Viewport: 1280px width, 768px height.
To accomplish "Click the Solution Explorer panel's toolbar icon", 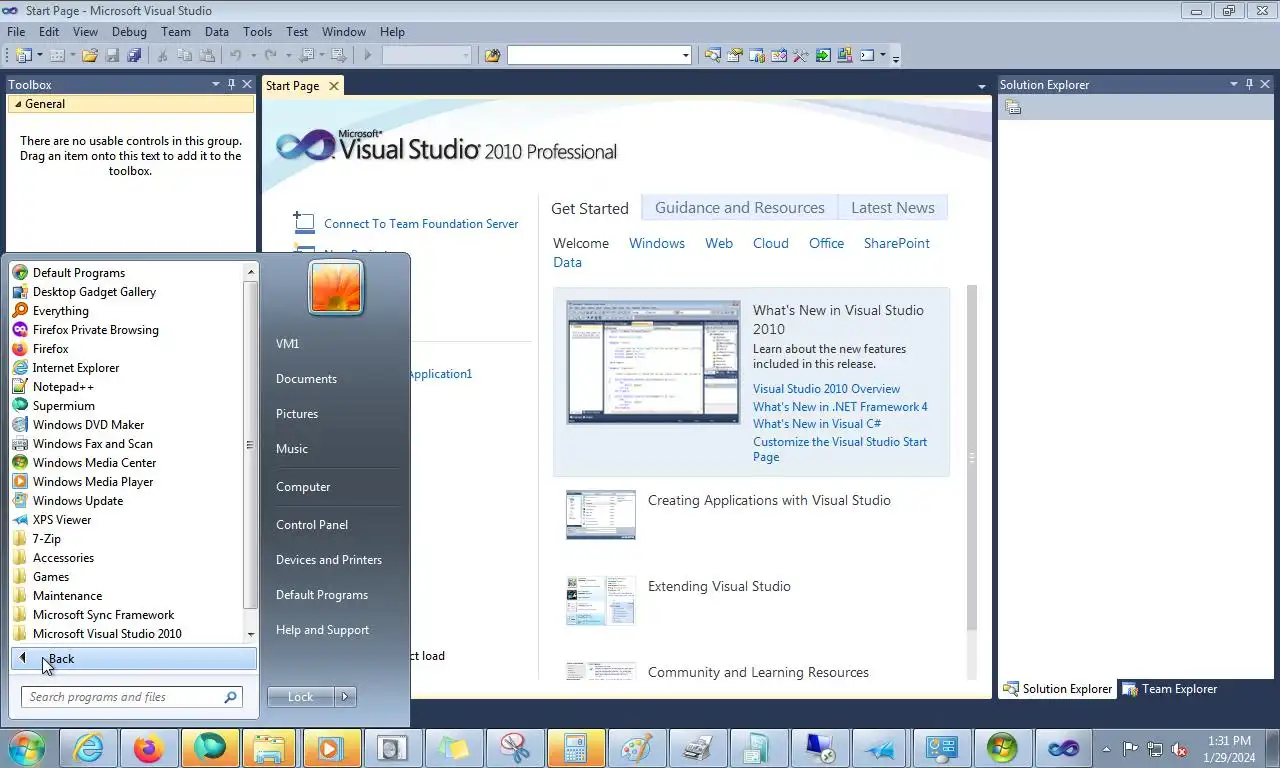I will (x=1013, y=107).
